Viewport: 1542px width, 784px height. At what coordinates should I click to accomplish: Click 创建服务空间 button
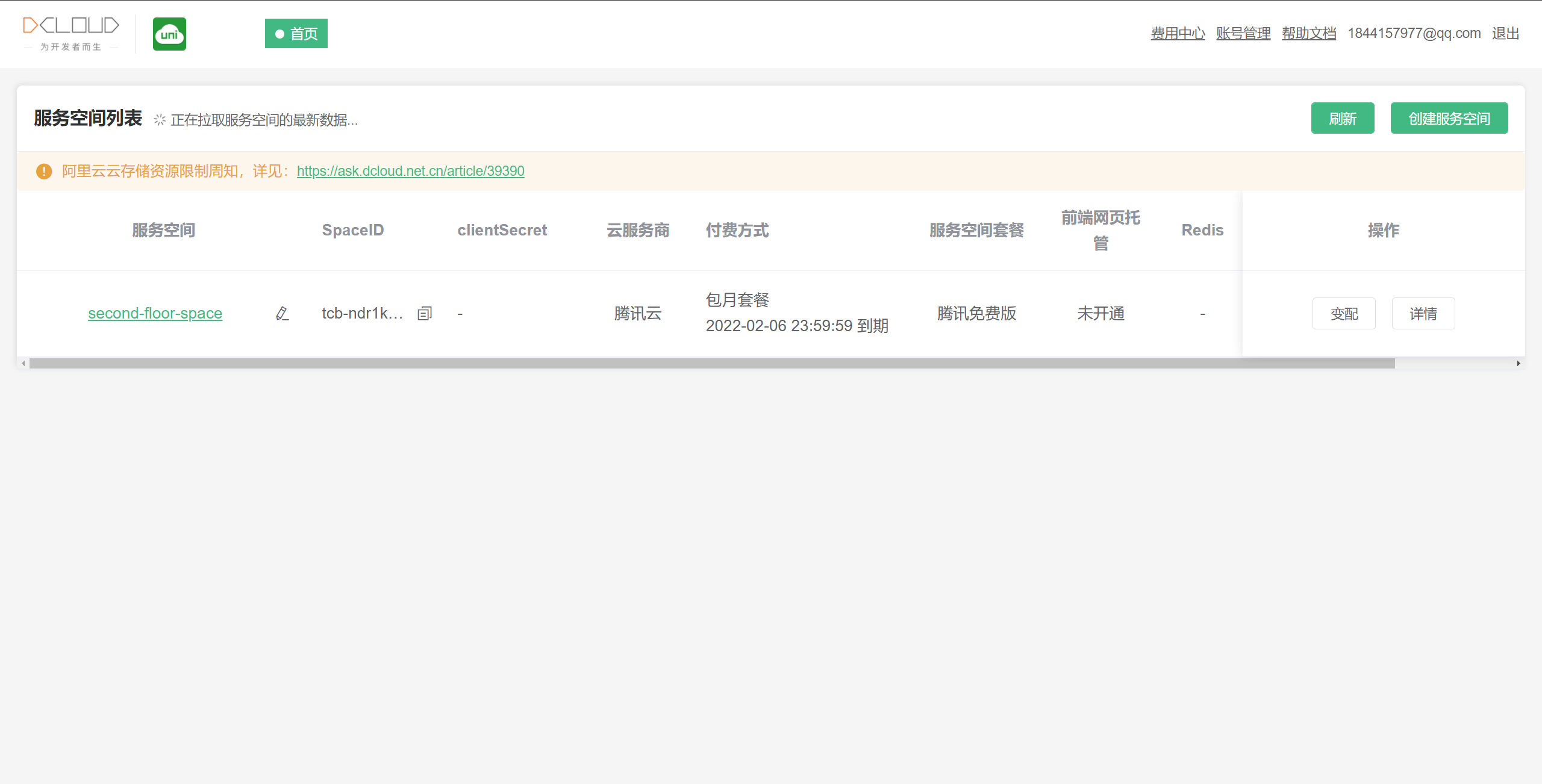1449,119
